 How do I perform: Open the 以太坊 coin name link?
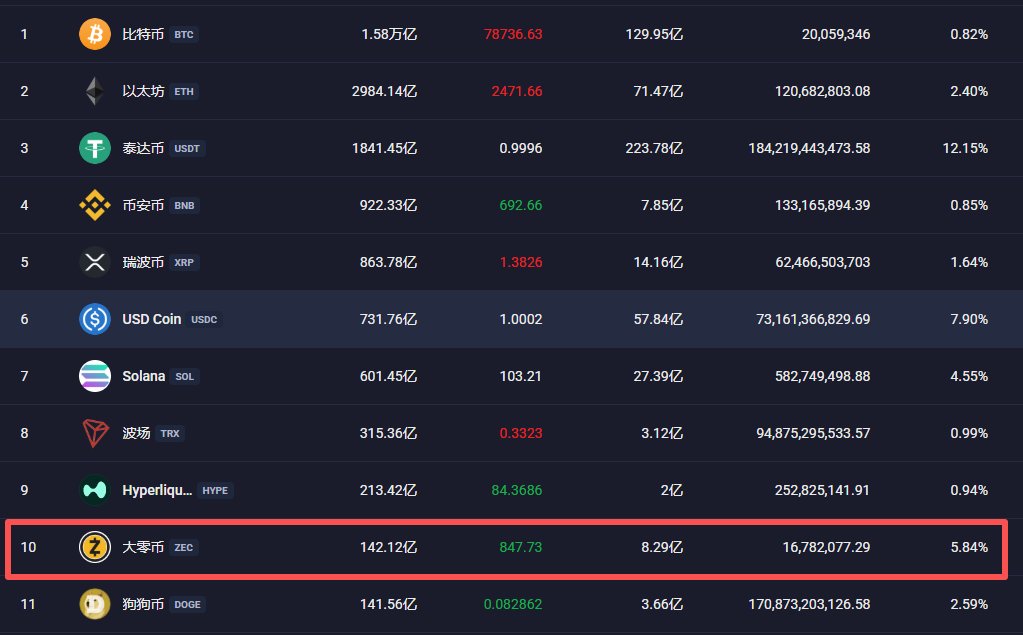pyautogui.click(x=143, y=91)
